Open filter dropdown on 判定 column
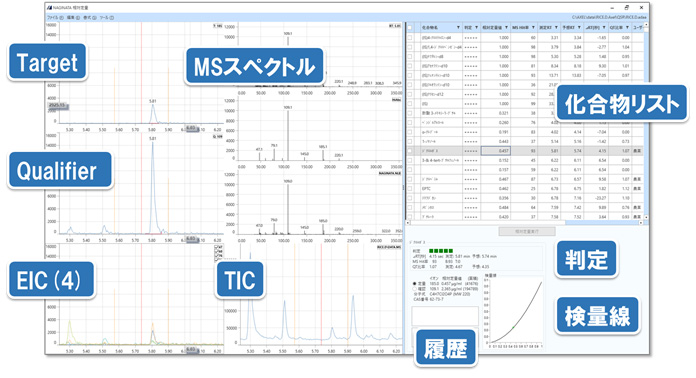 pos(477,28)
